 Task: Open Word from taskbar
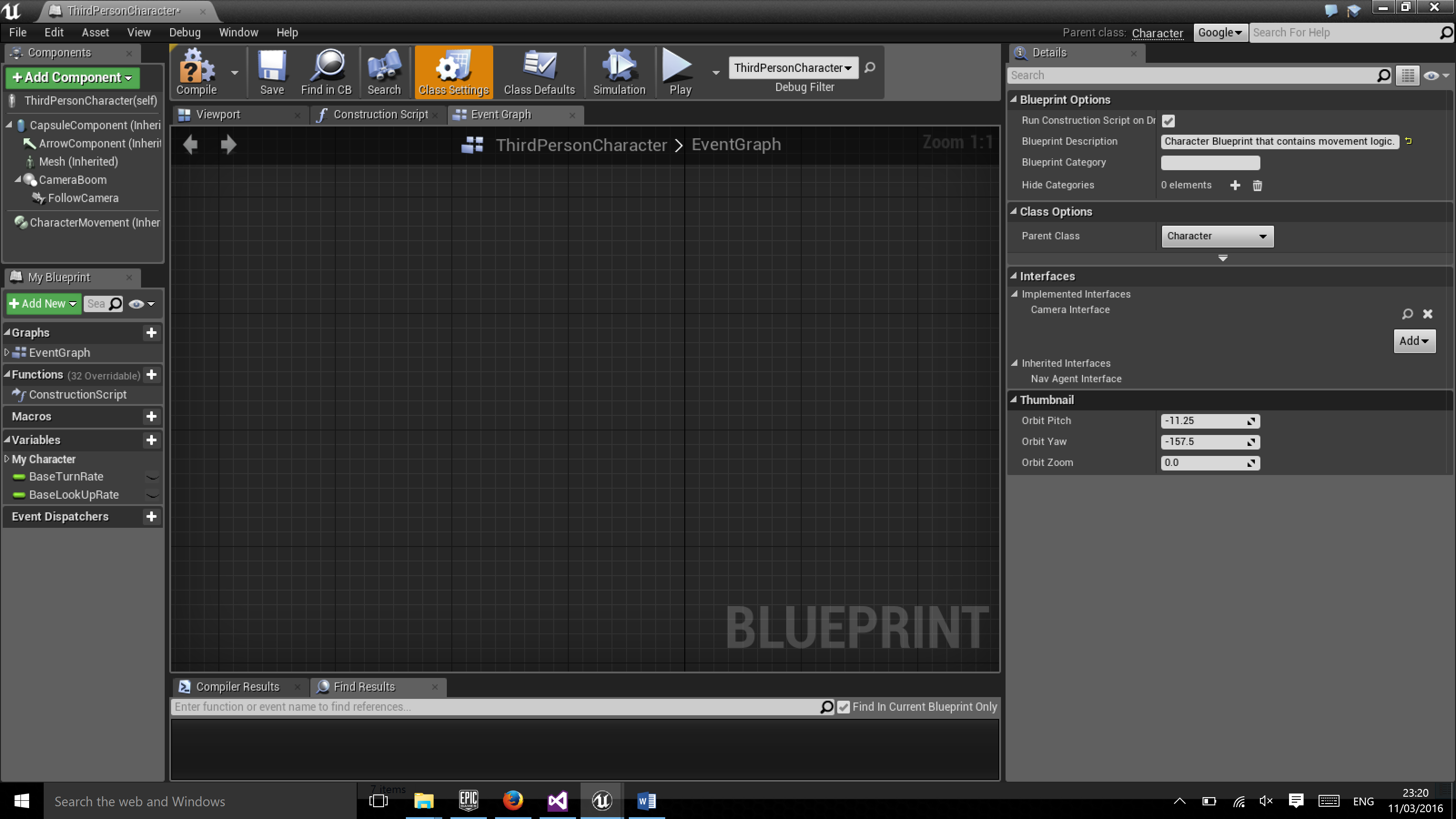click(646, 800)
